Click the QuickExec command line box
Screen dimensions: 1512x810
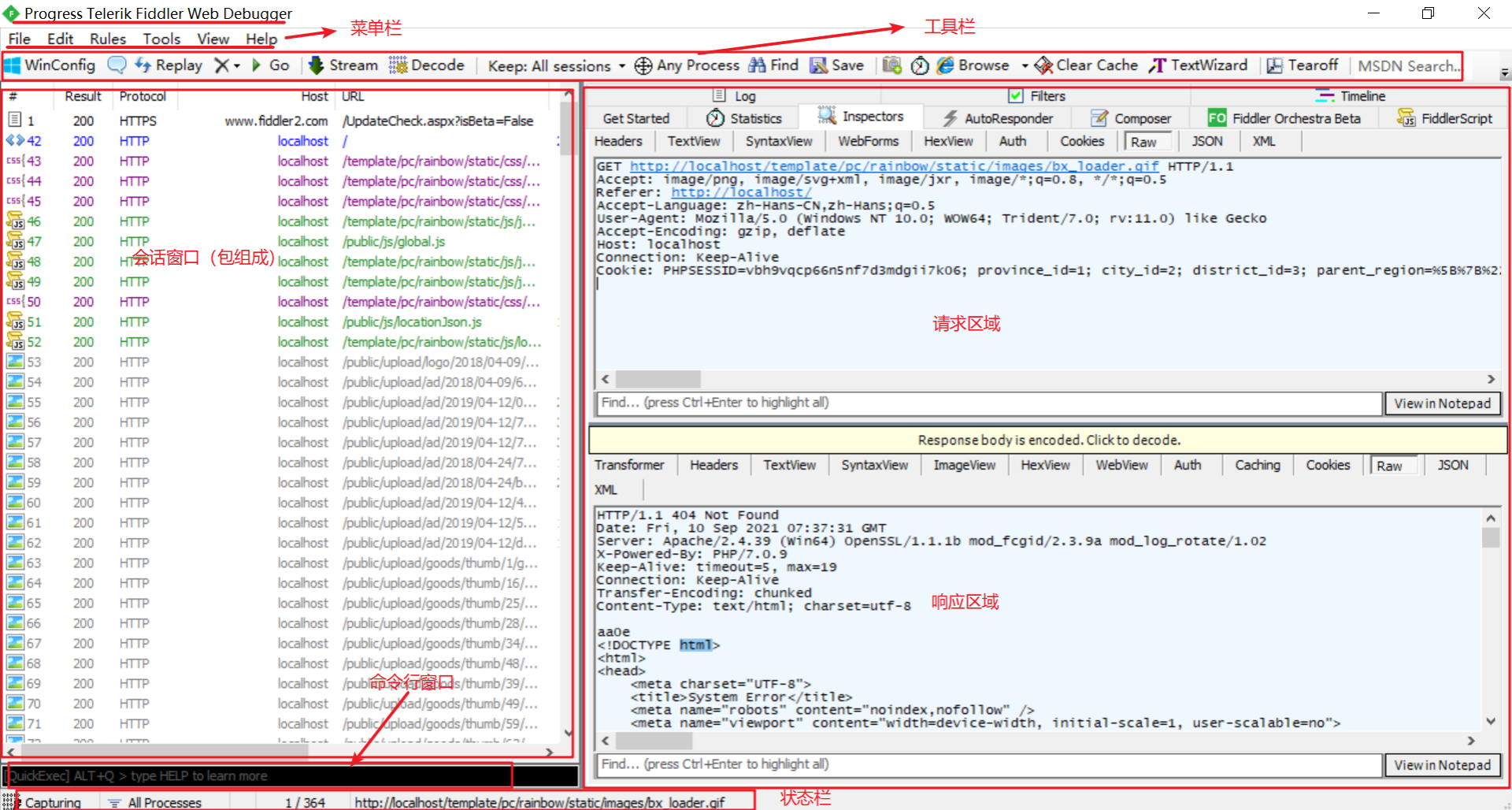point(290,776)
